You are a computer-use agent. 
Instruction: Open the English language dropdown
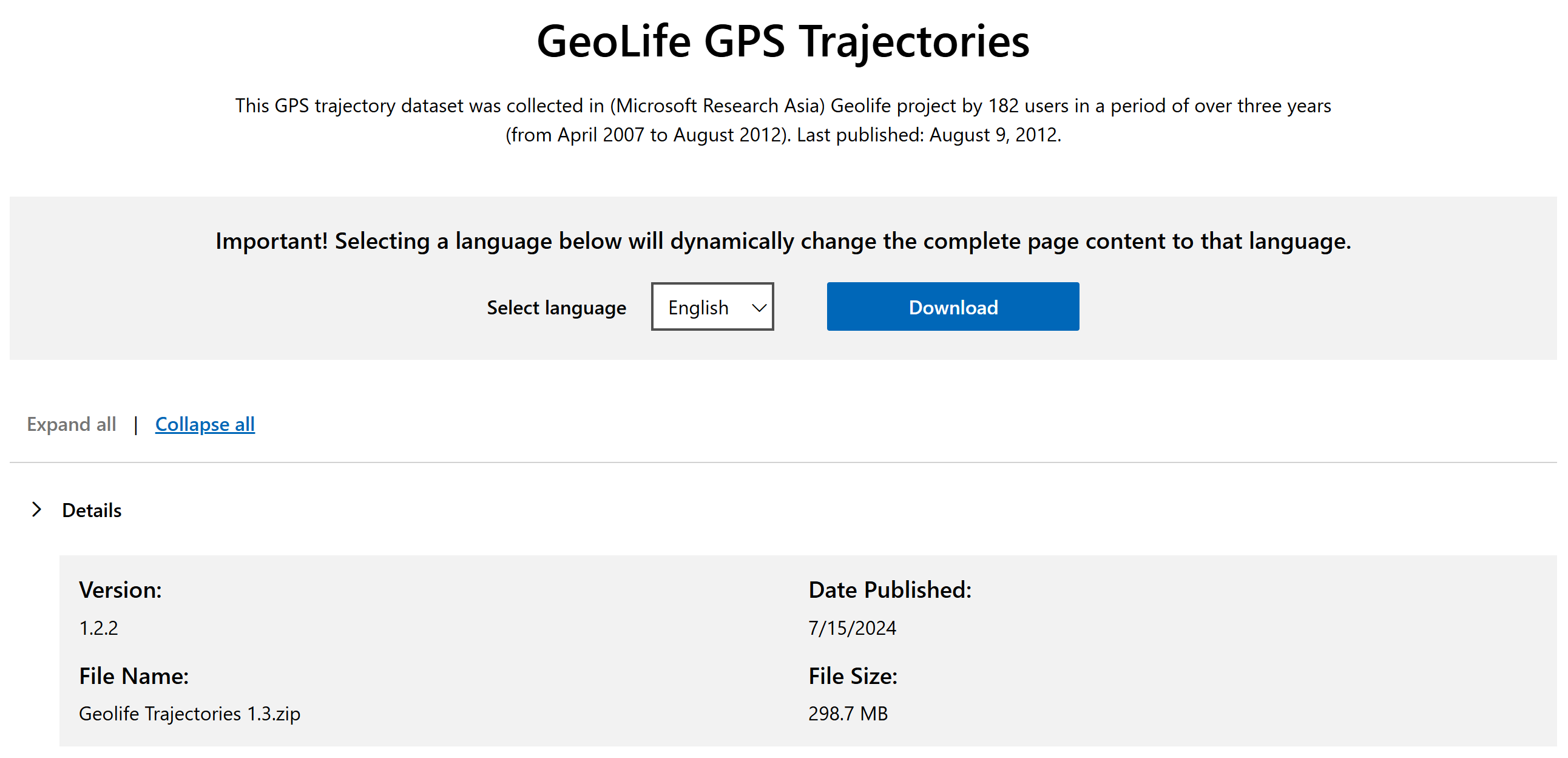click(x=712, y=307)
